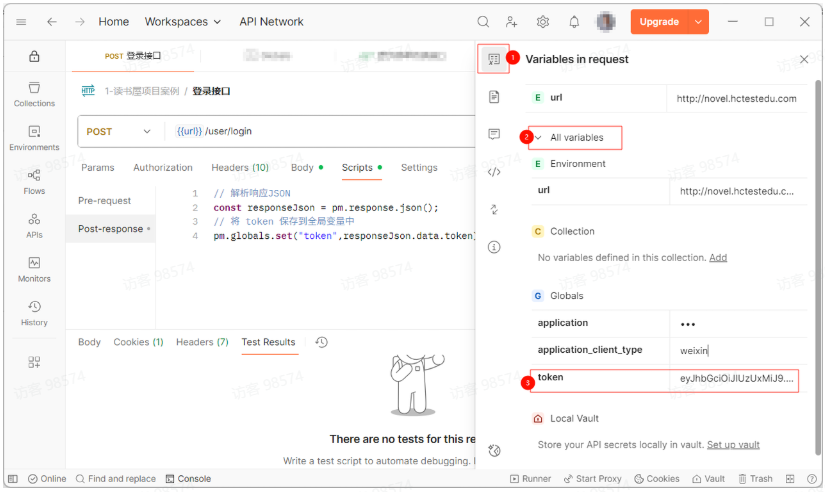Screen dimensions: 825x492
Task: Select the POST 登录接口 request tab
Action: point(133,56)
